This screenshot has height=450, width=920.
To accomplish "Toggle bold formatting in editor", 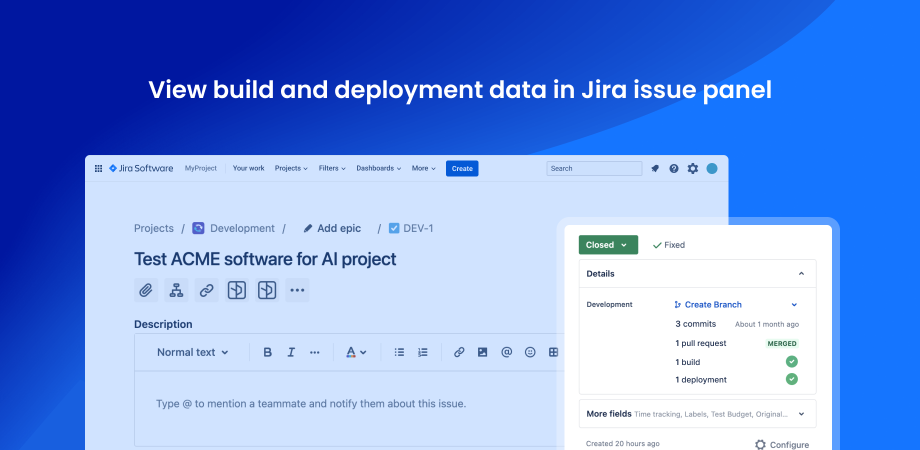I will coord(267,352).
